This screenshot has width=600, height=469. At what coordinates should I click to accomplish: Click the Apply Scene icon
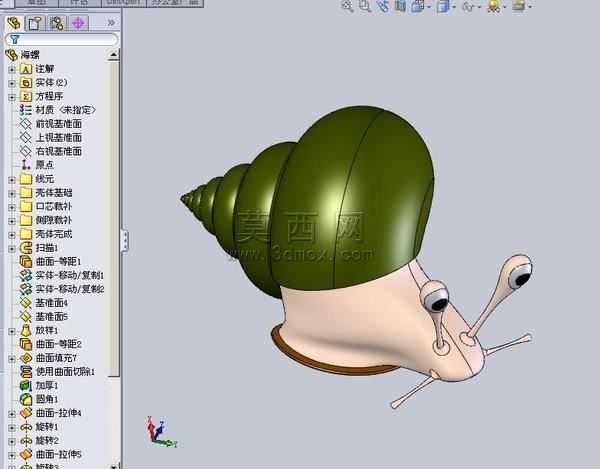(518, 6)
